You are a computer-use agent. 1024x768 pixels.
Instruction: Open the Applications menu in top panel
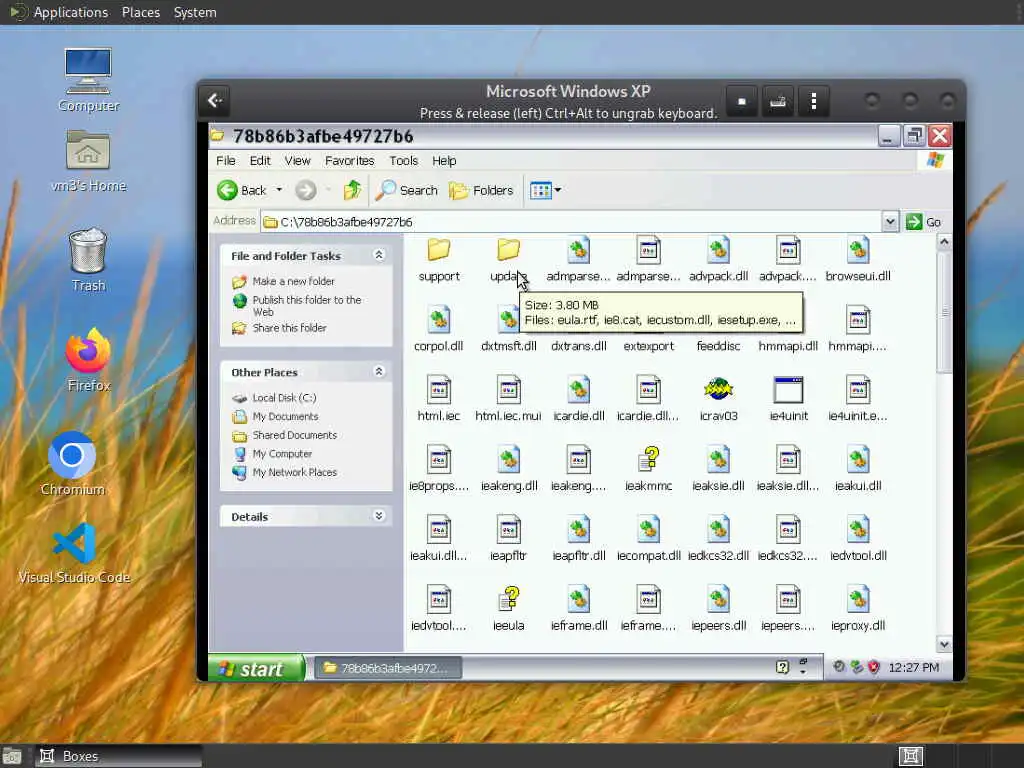[x=70, y=12]
